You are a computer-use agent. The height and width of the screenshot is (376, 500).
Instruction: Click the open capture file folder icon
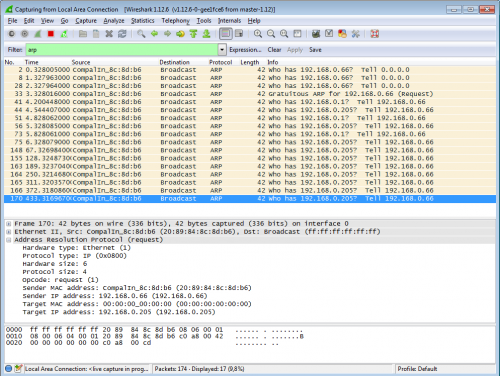coord(83,34)
